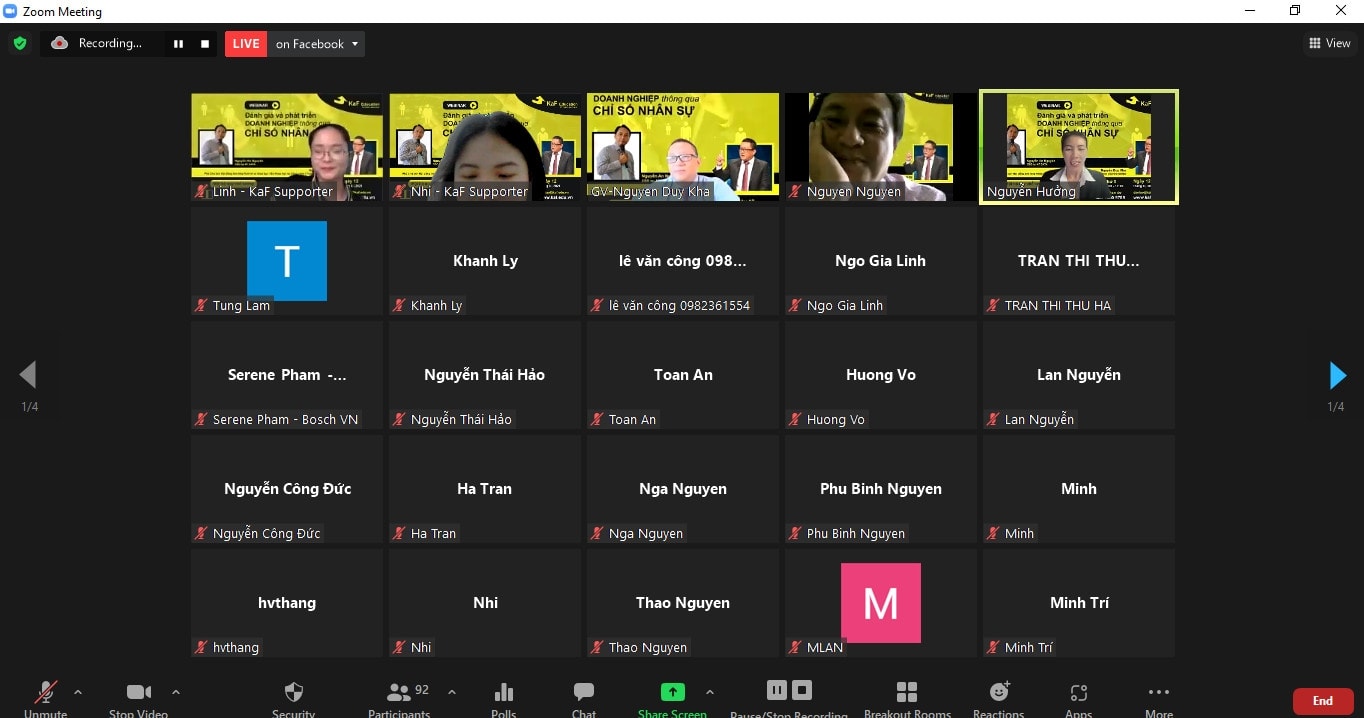Click Tung Lam's blue T avatar
Screen dimensions: 1364x718
click(x=287, y=261)
